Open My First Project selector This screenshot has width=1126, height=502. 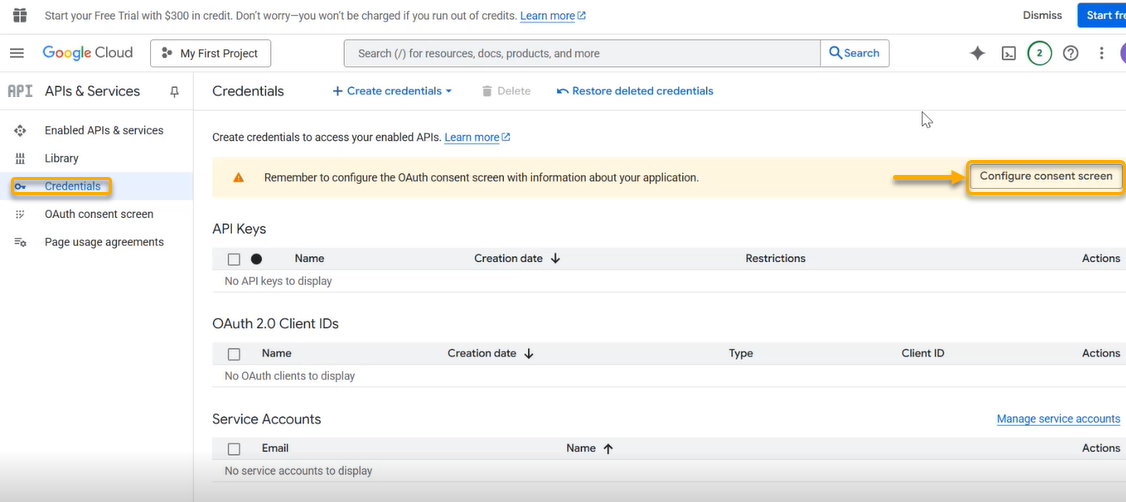210,53
